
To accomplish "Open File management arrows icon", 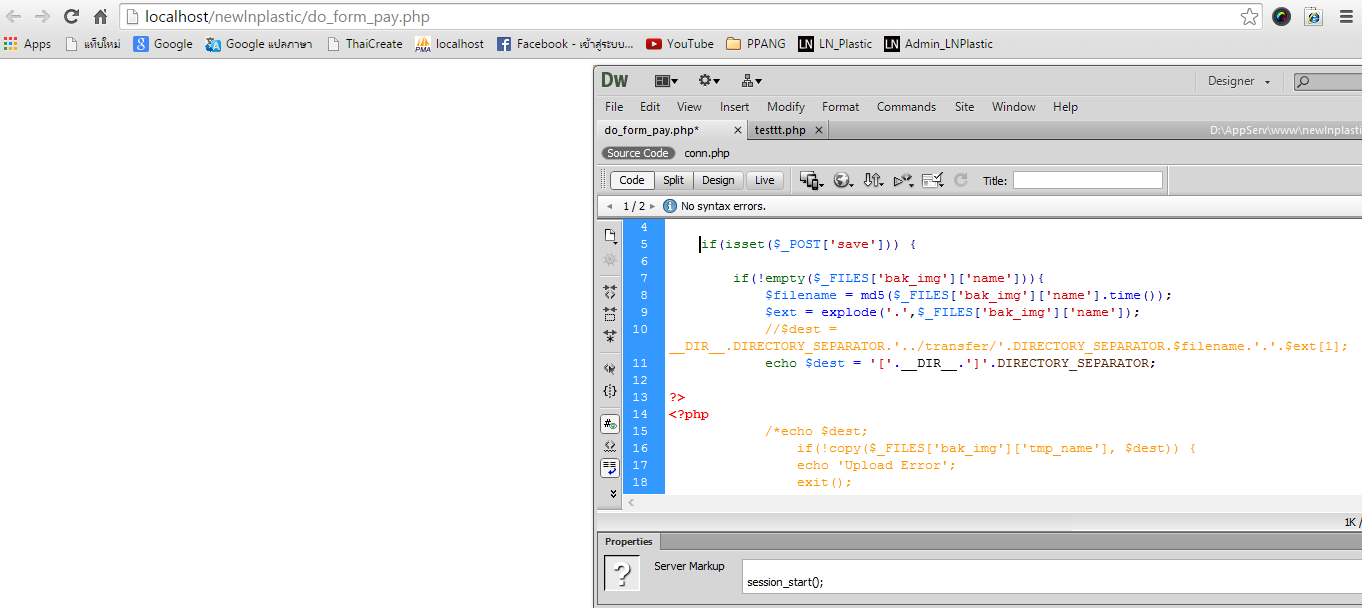I will point(873,180).
